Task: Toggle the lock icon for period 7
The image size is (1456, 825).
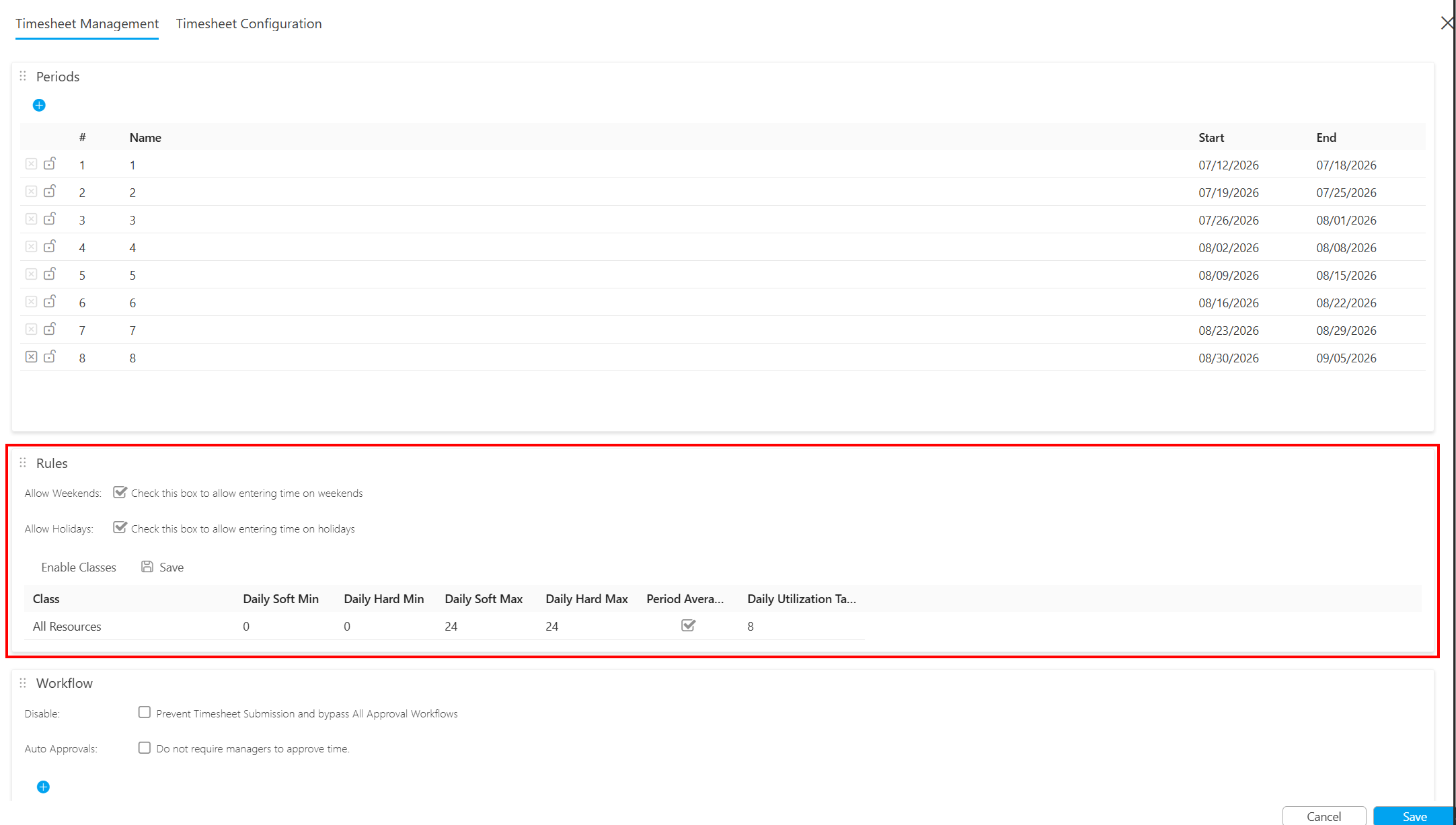Action: click(x=50, y=329)
